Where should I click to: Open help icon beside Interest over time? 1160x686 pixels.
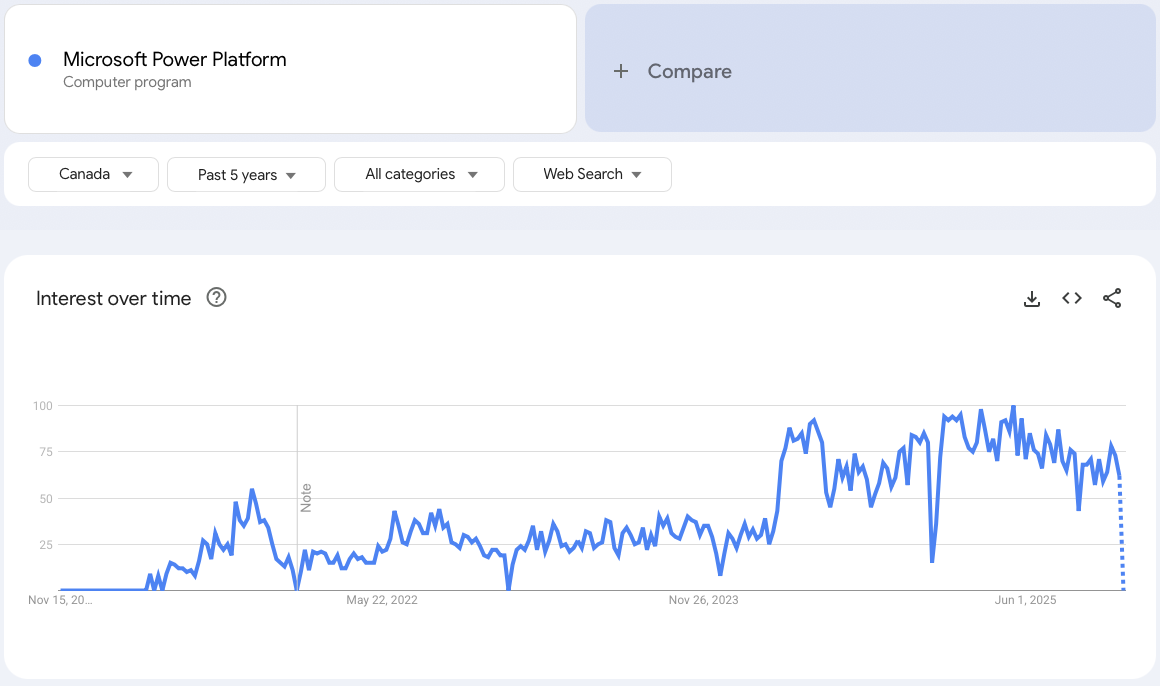tap(216, 298)
